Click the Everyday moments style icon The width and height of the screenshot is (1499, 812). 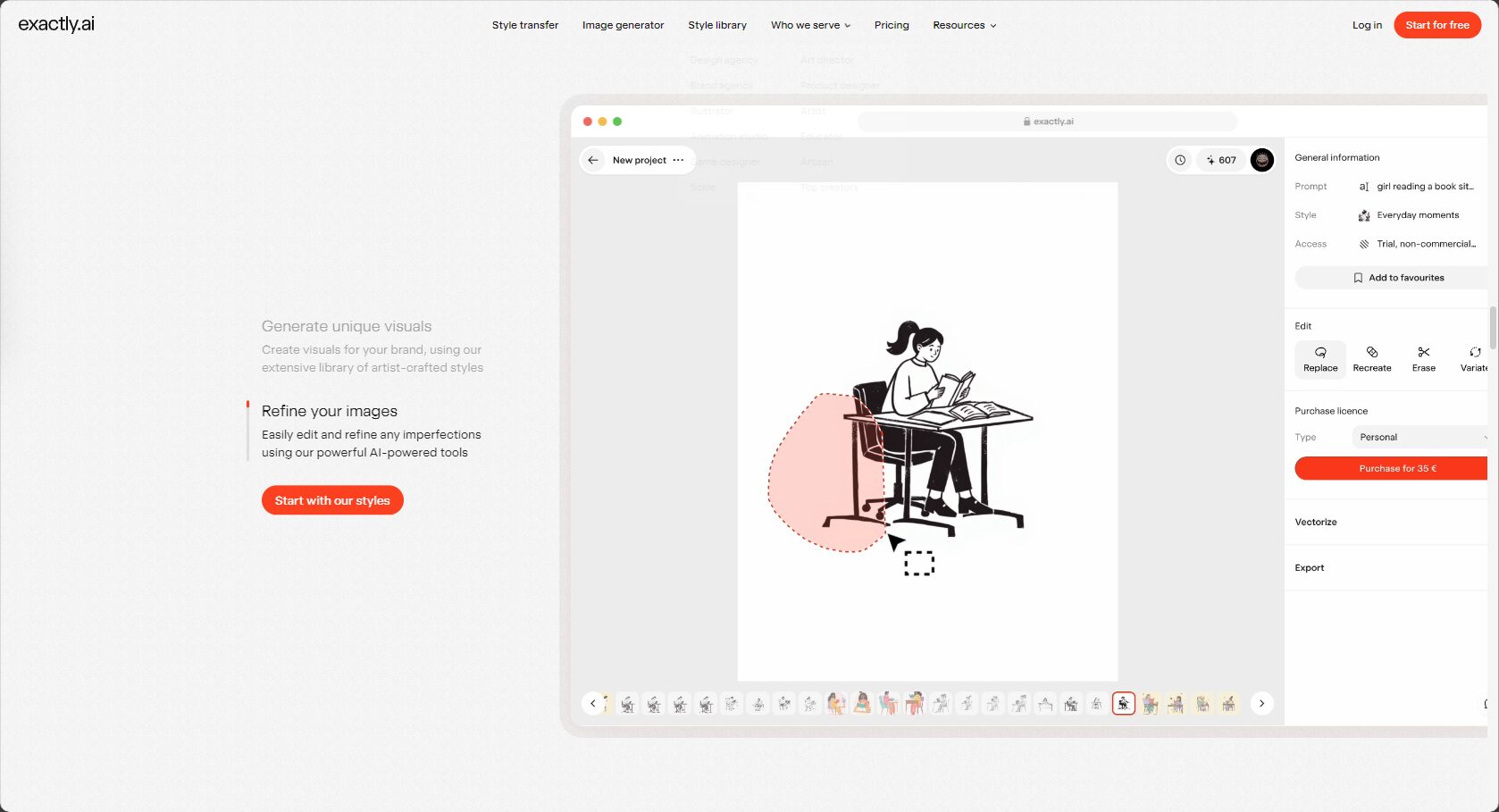[1364, 215]
